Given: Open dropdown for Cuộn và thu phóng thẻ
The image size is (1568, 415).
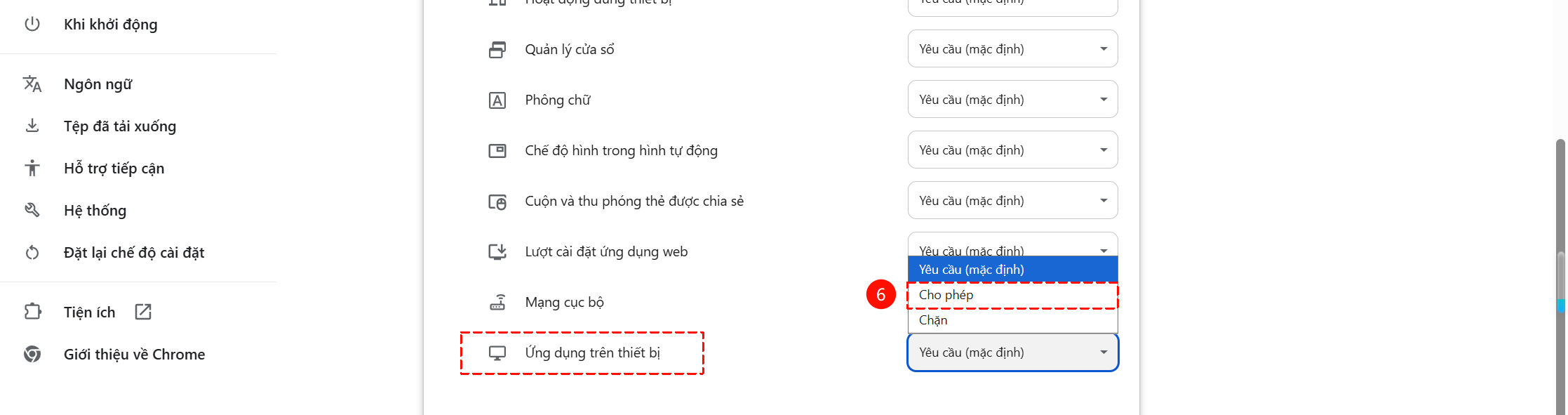Looking at the screenshot, I should tap(1012, 201).
